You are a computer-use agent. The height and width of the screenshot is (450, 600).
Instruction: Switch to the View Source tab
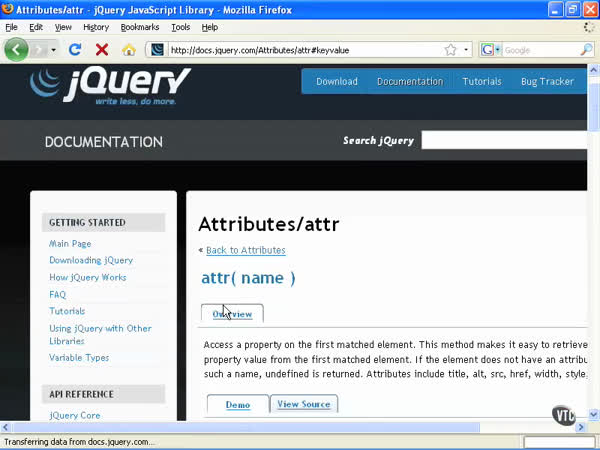point(303,404)
